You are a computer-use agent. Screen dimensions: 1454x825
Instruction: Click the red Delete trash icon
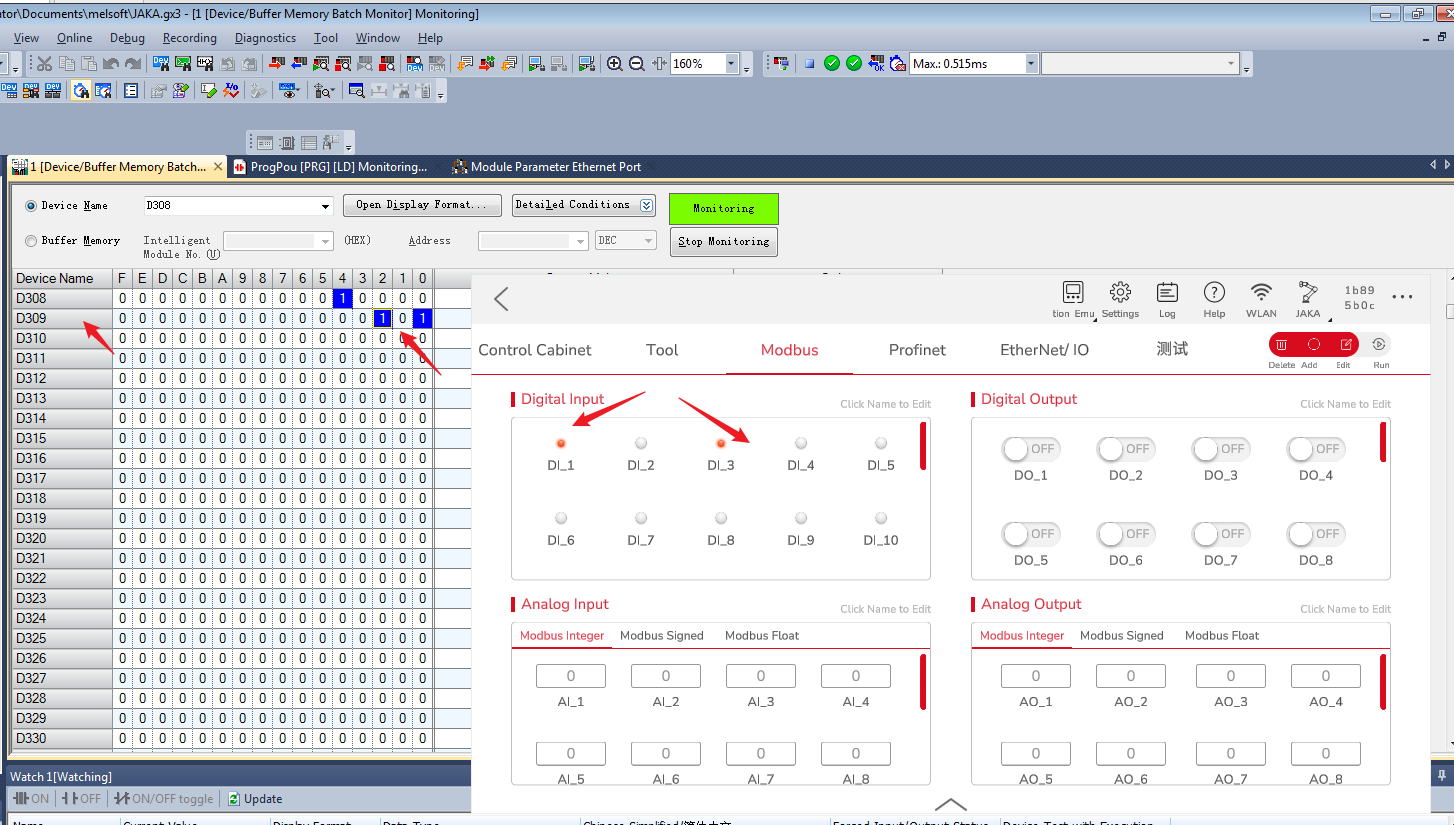click(1282, 344)
